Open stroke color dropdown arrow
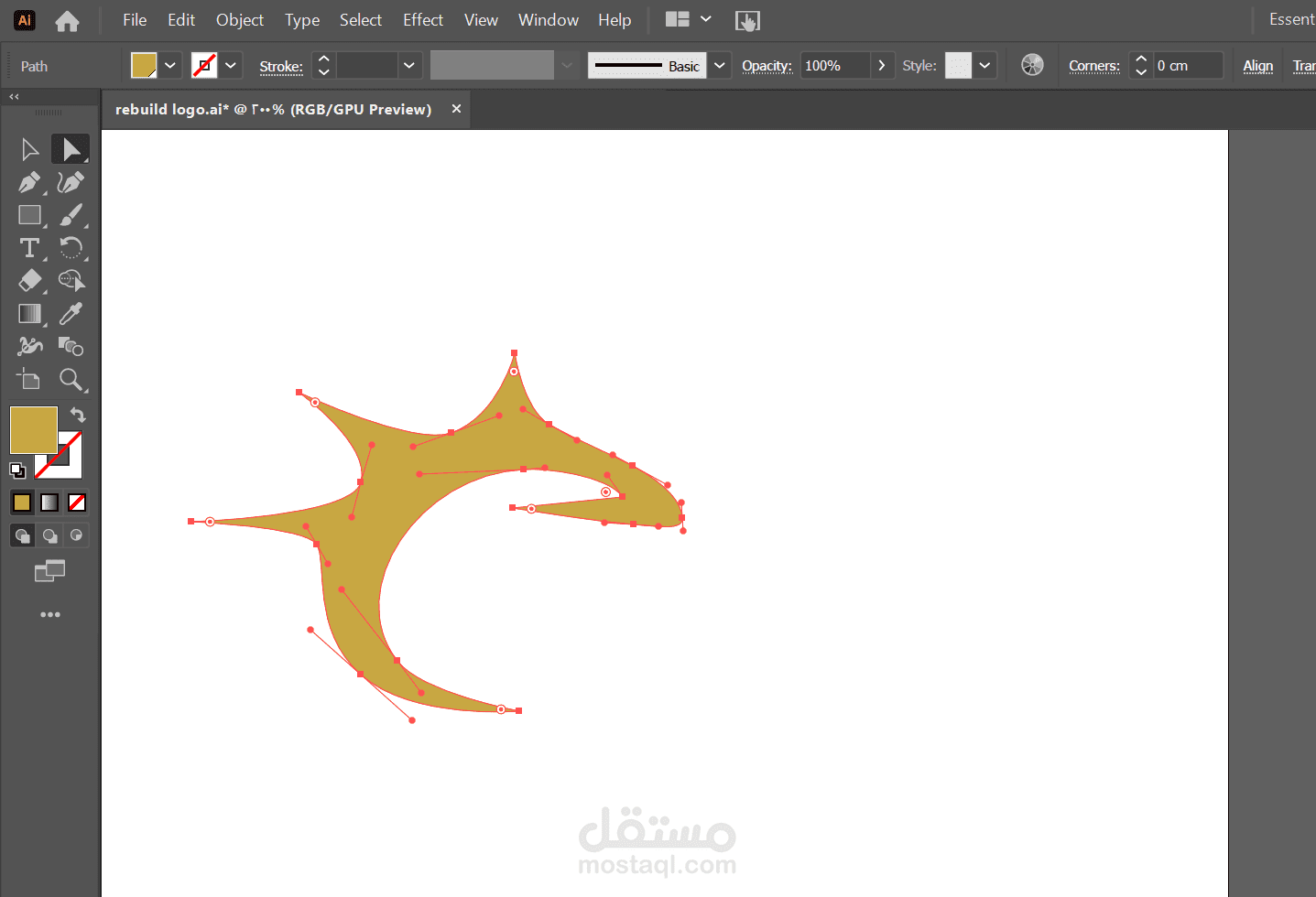This screenshot has width=1316, height=897. coord(231,65)
